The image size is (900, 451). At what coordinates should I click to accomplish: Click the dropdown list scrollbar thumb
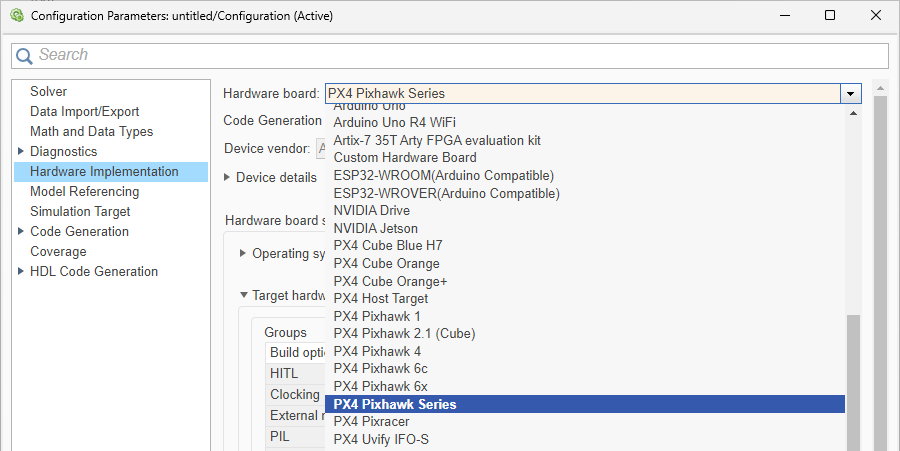[x=852, y=380]
